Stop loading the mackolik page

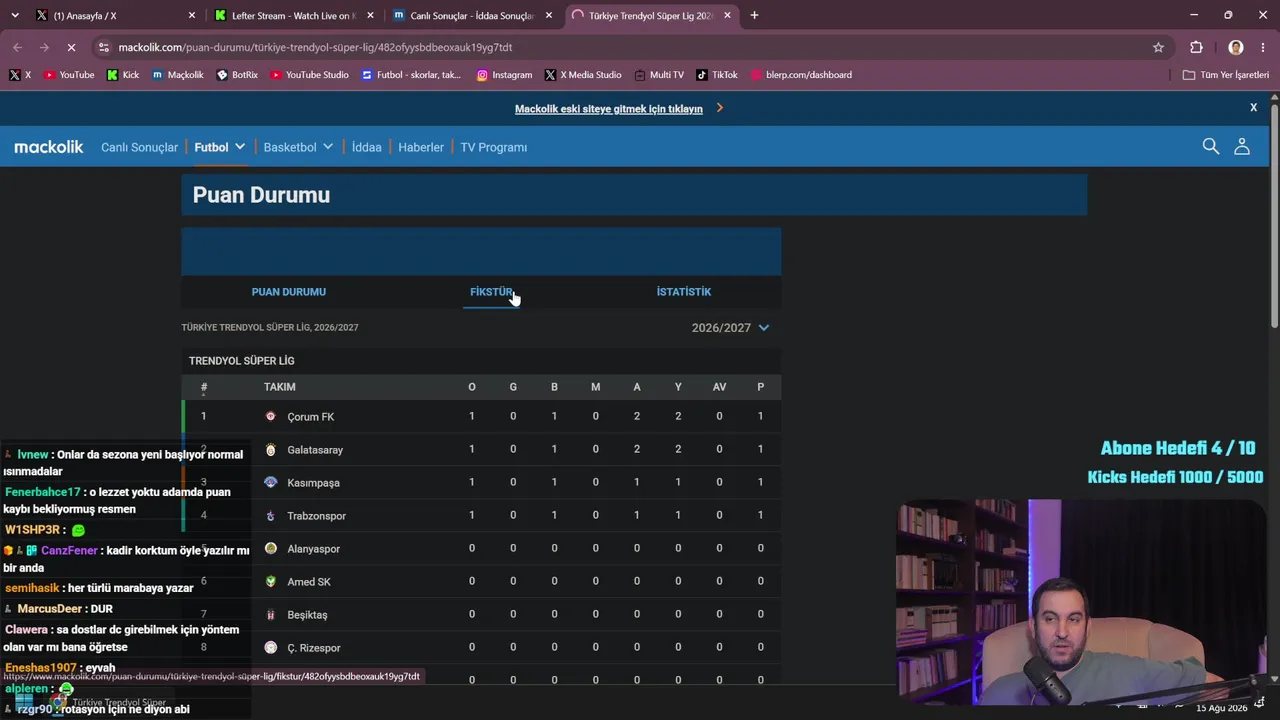click(x=71, y=47)
